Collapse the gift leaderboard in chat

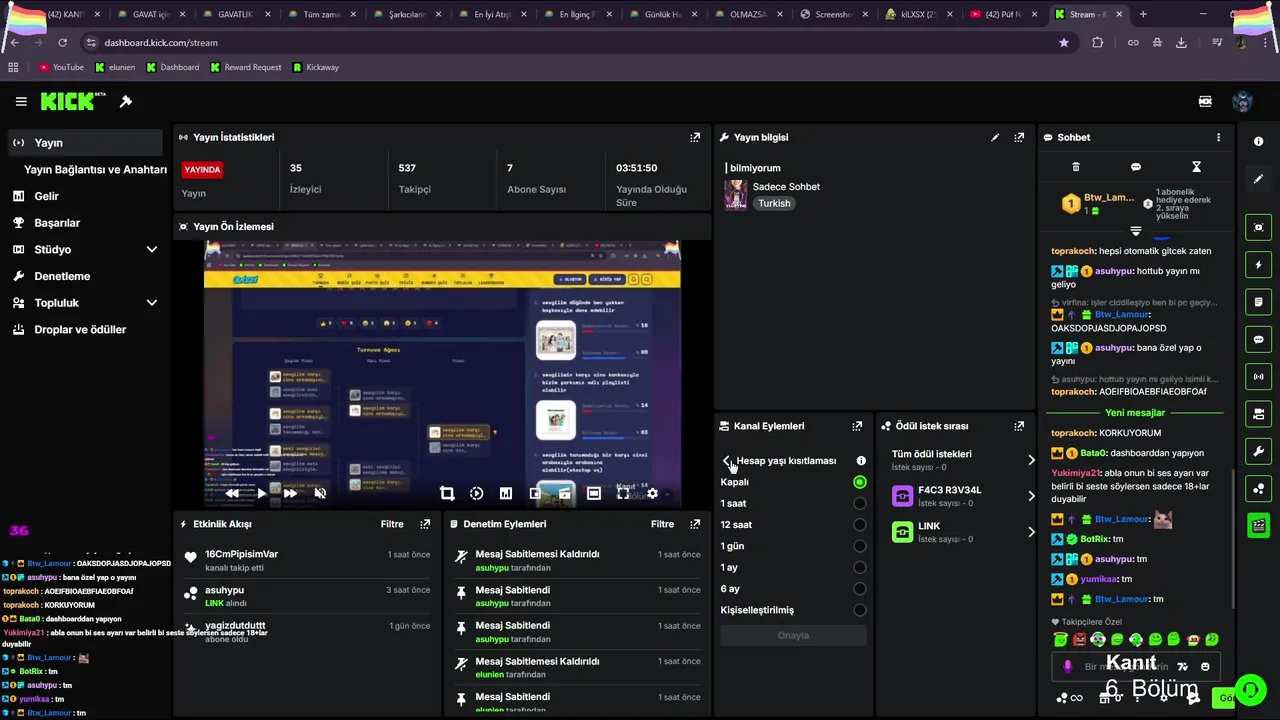click(1135, 231)
